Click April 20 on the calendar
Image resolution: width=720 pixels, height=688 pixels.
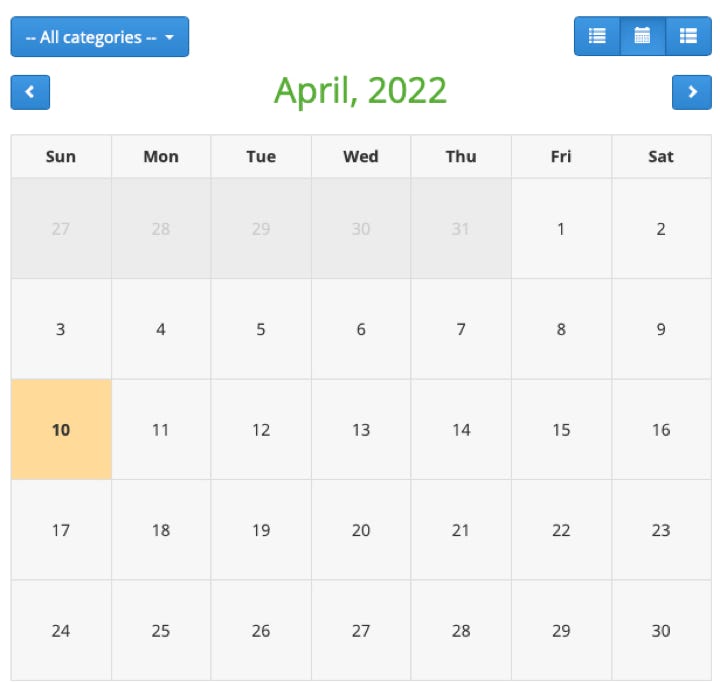(x=361, y=530)
